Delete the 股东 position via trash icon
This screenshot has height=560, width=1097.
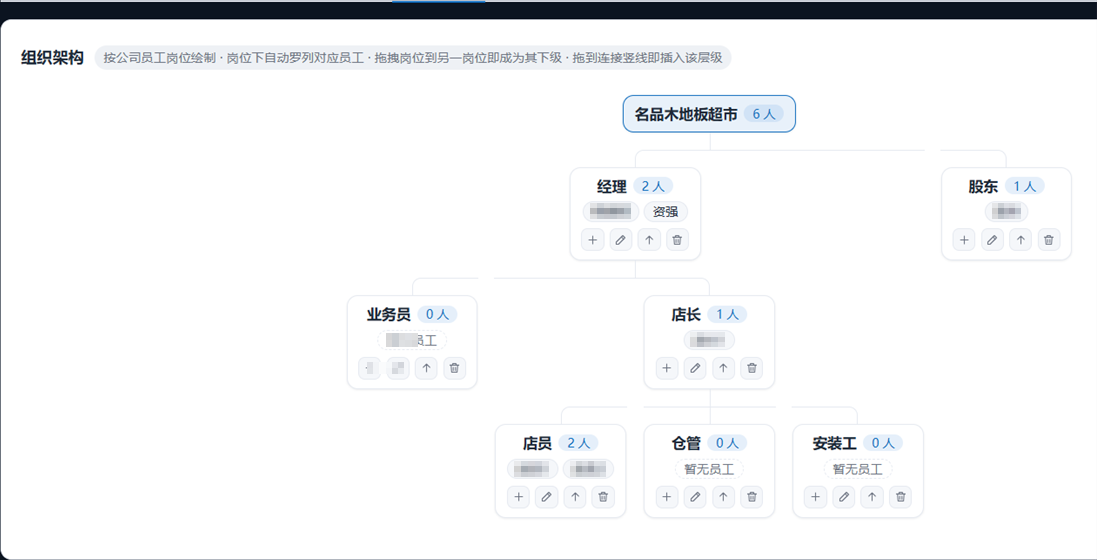click(x=1049, y=240)
